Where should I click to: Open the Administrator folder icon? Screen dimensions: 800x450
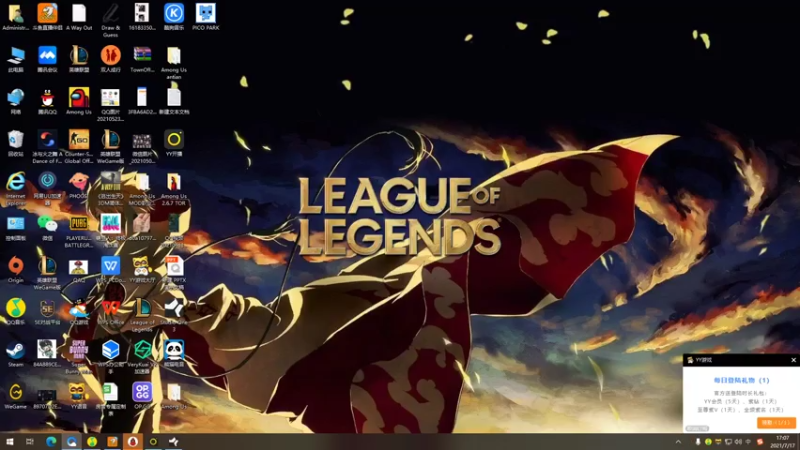click(15, 14)
